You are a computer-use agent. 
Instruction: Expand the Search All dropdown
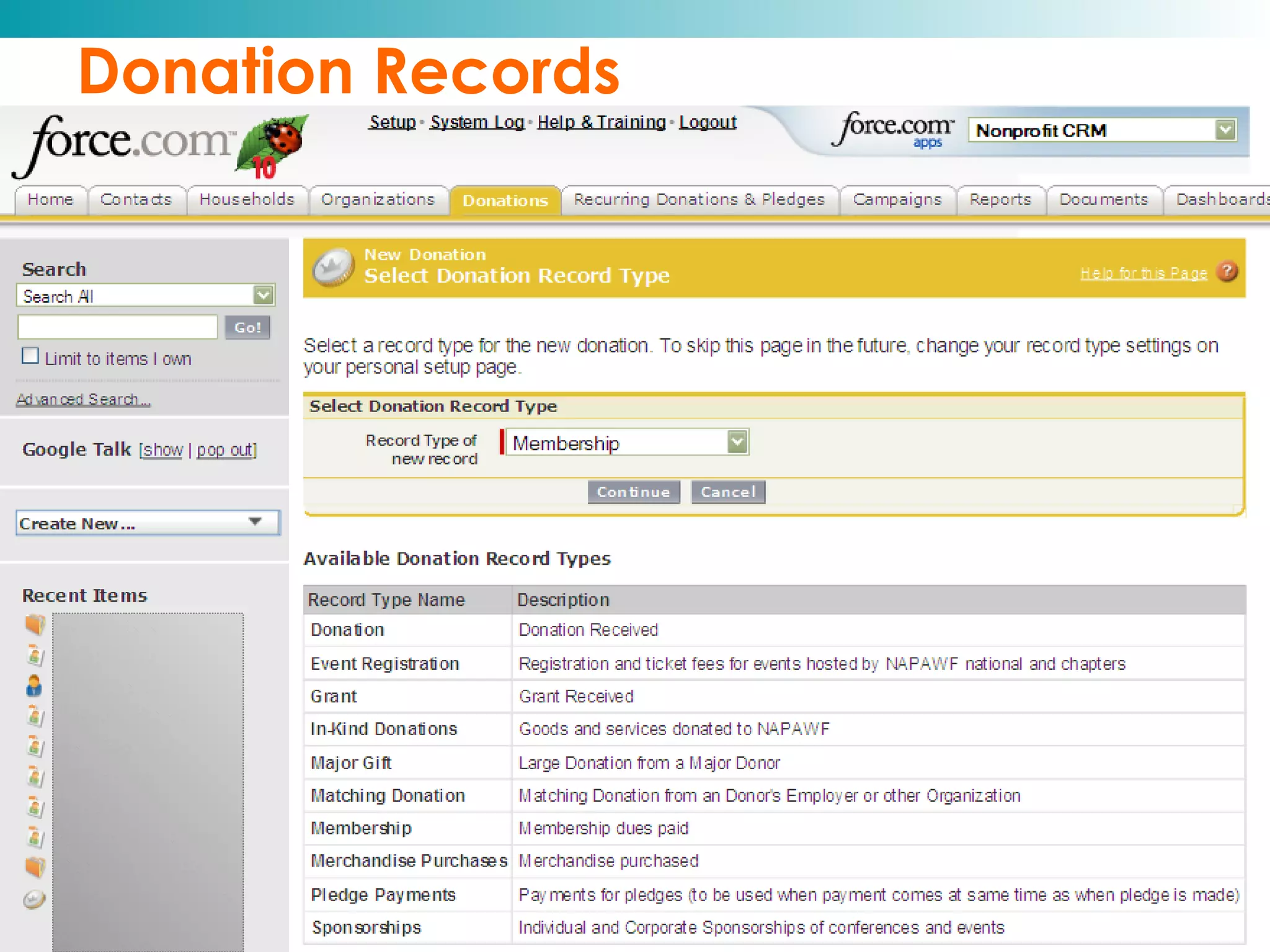click(x=146, y=296)
